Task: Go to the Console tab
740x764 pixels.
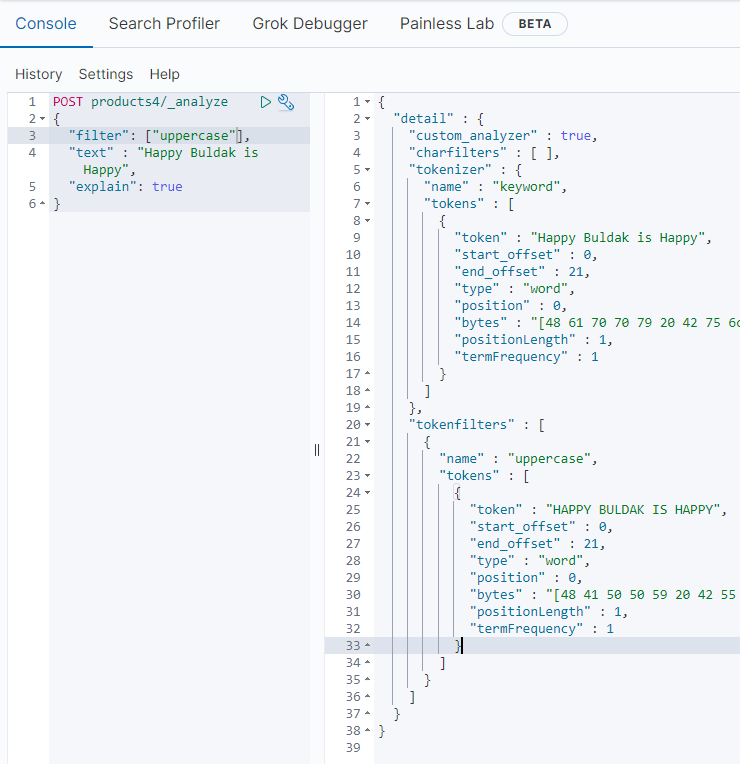Action: pos(46,23)
